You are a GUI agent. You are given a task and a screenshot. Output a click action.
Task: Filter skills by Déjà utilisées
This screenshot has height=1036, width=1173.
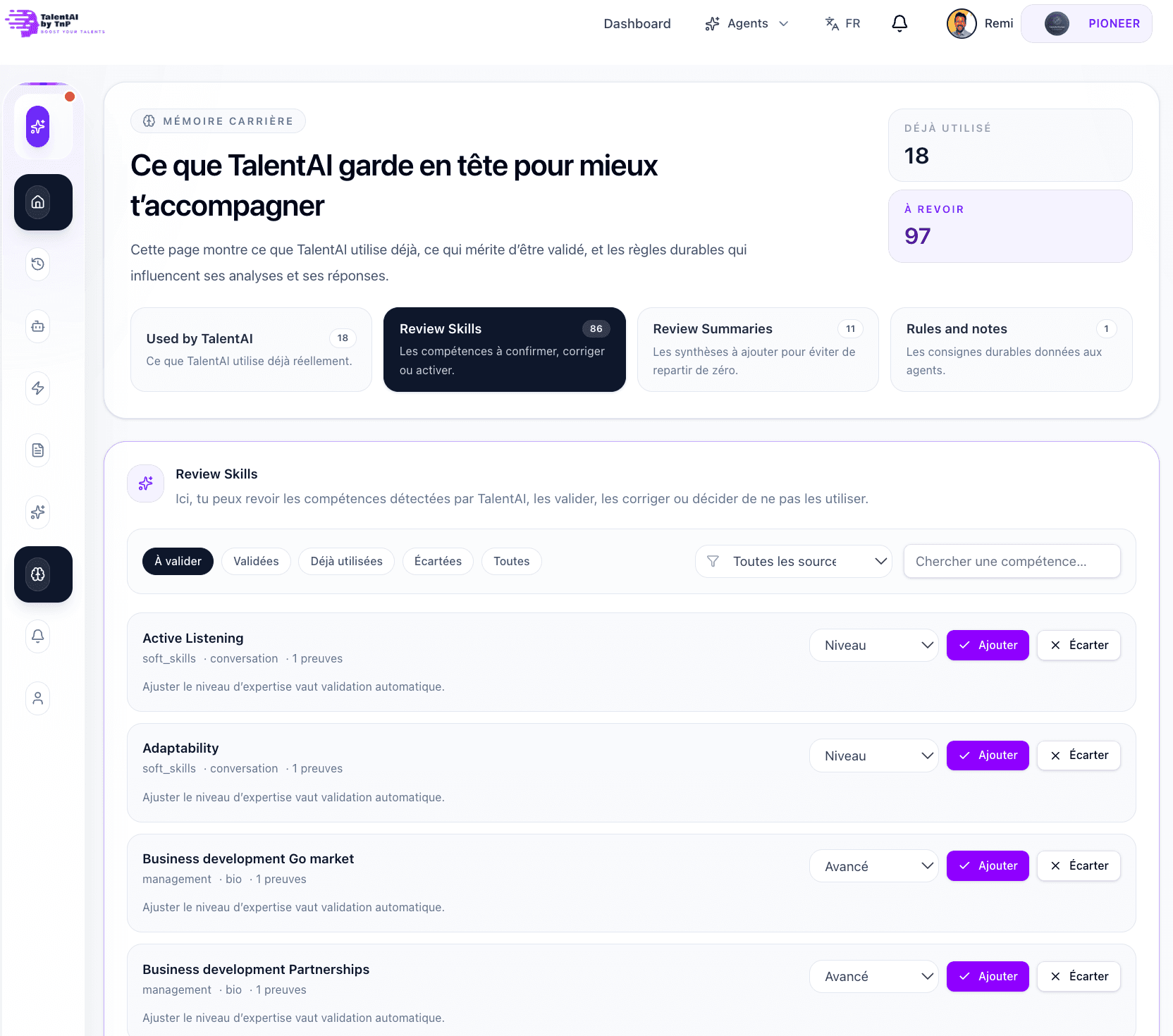coord(347,562)
